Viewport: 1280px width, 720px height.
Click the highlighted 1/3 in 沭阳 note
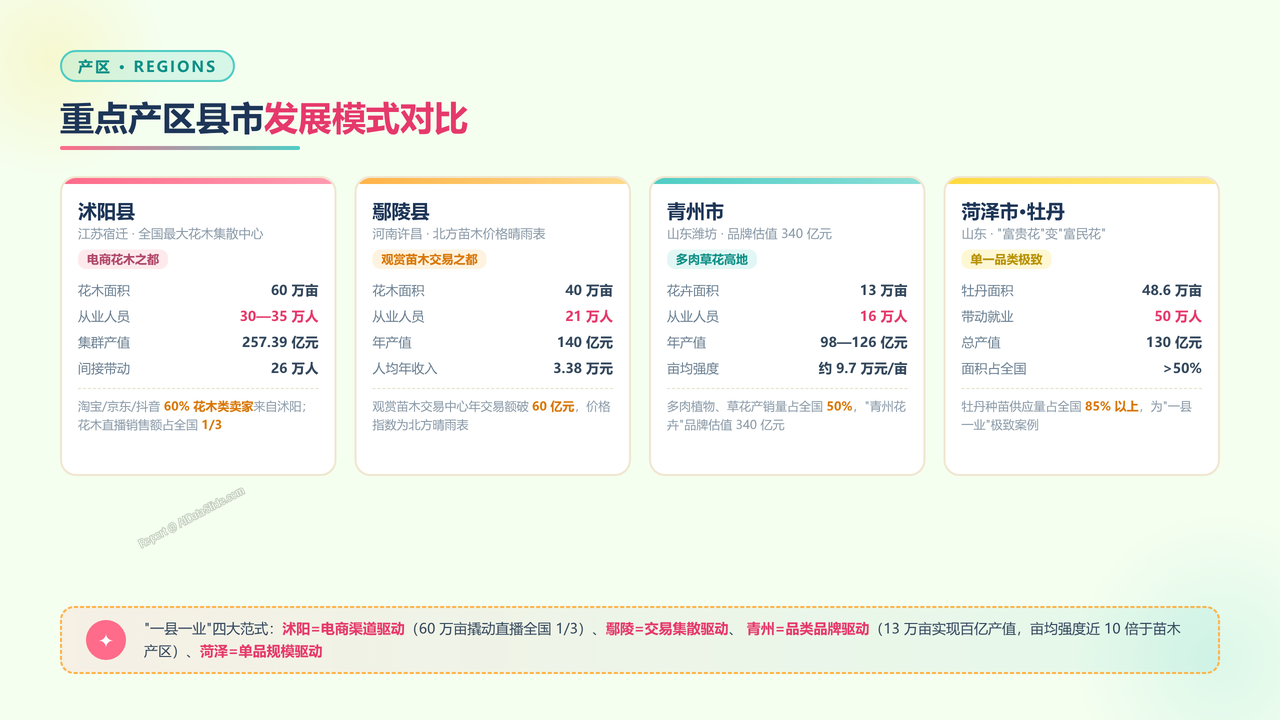coord(212,424)
